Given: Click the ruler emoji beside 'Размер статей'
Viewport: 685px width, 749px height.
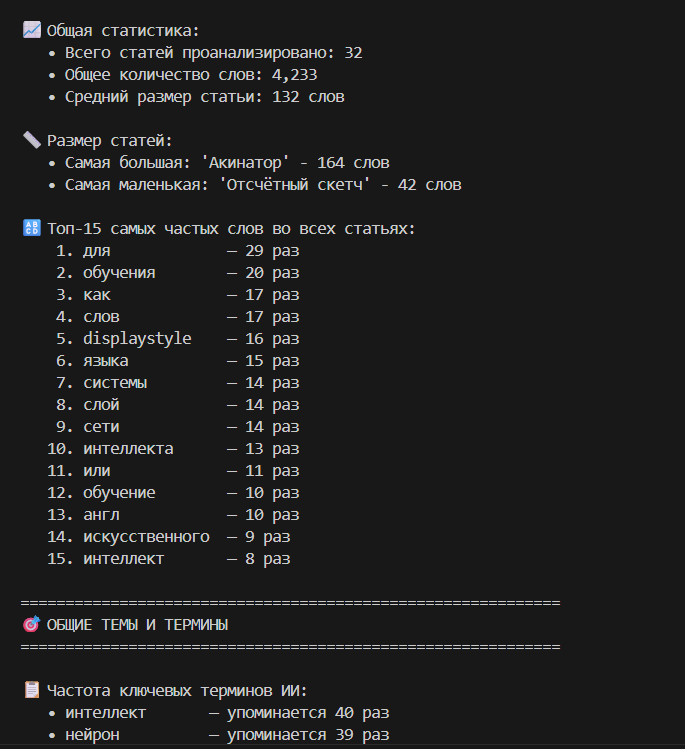Looking at the screenshot, I should coord(31,141).
